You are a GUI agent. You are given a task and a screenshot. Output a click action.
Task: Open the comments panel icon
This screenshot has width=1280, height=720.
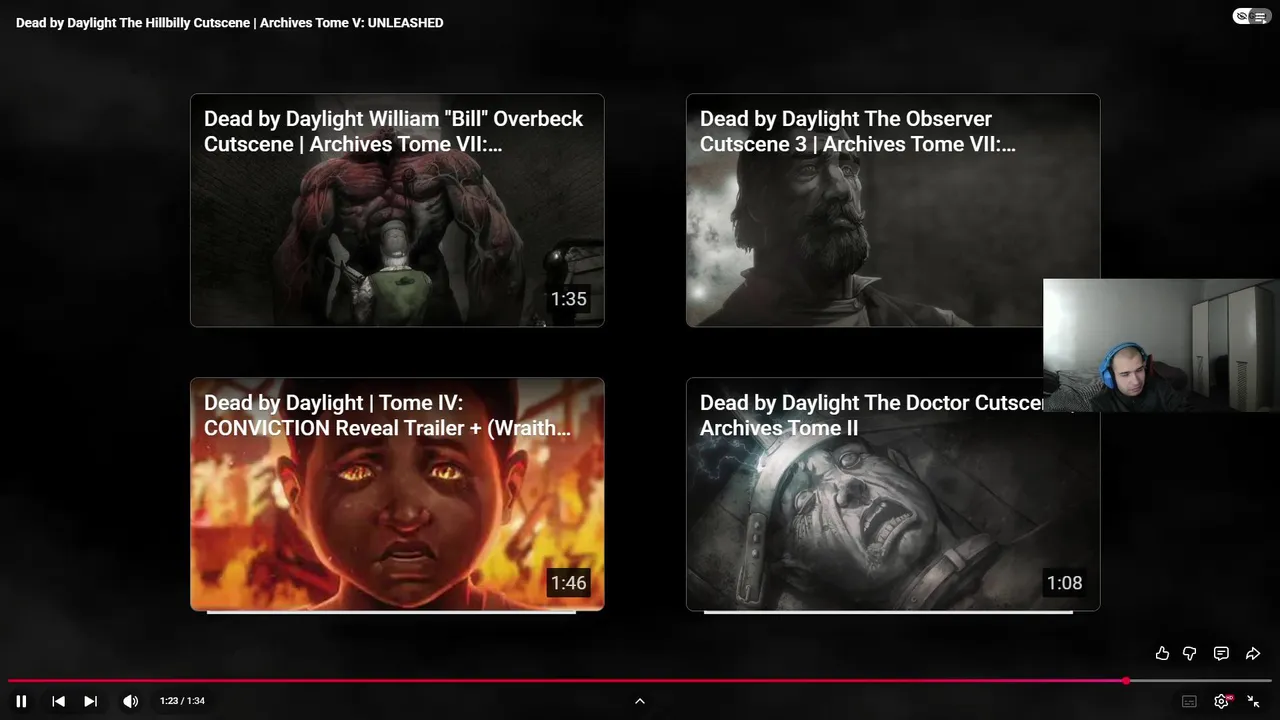1221,653
